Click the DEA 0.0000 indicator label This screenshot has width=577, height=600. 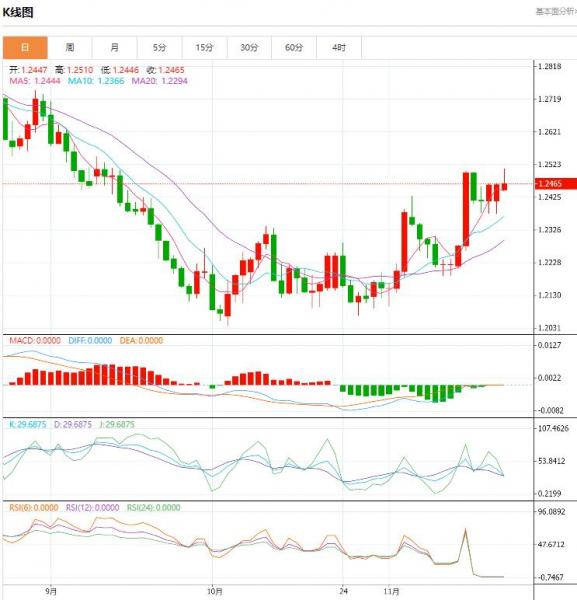tap(141, 341)
